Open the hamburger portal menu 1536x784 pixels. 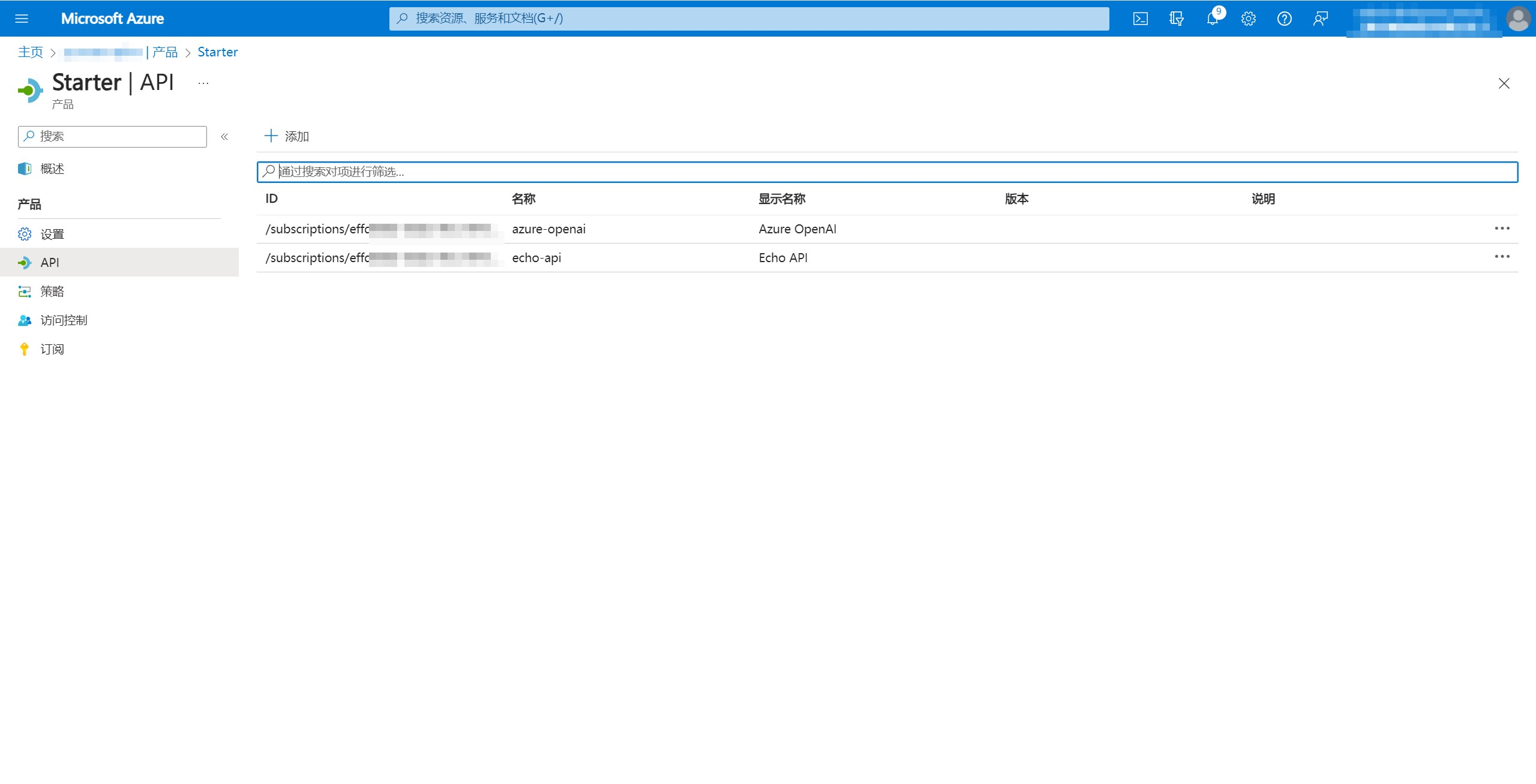click(x=22, y=19)
